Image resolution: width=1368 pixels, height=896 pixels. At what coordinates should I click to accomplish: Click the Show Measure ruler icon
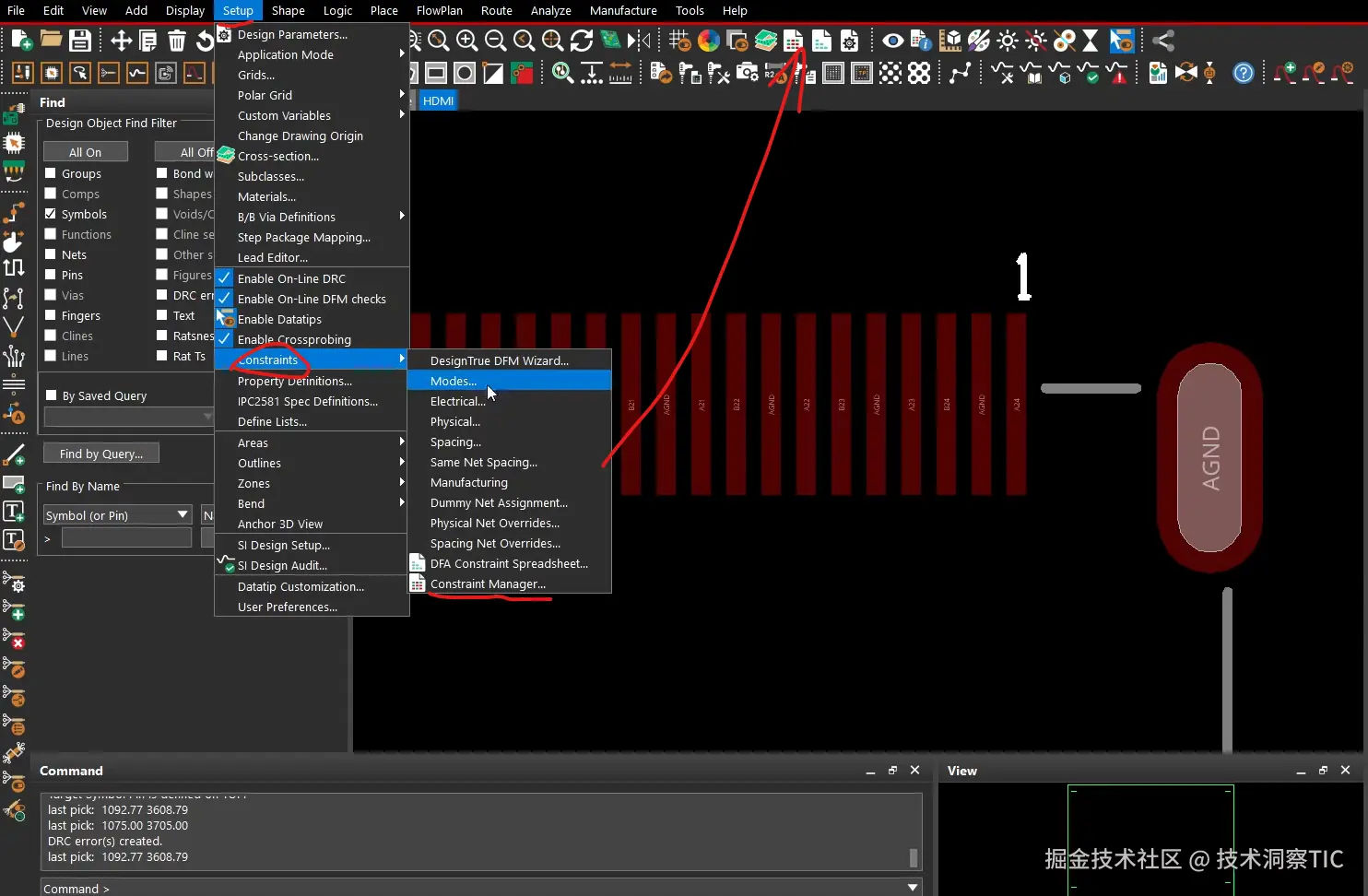click(x=620, y=72)
